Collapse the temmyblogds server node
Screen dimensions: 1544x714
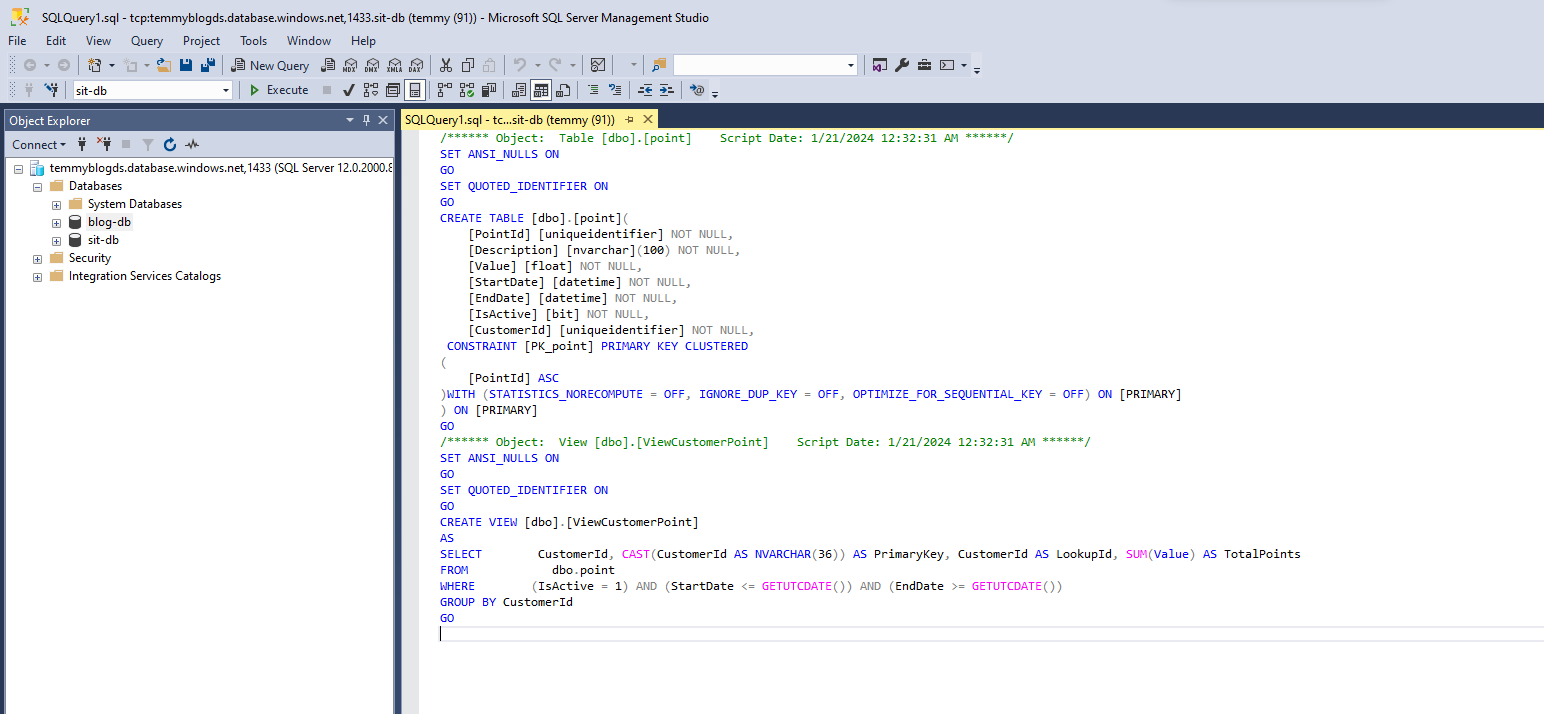[x=19, y=168]
